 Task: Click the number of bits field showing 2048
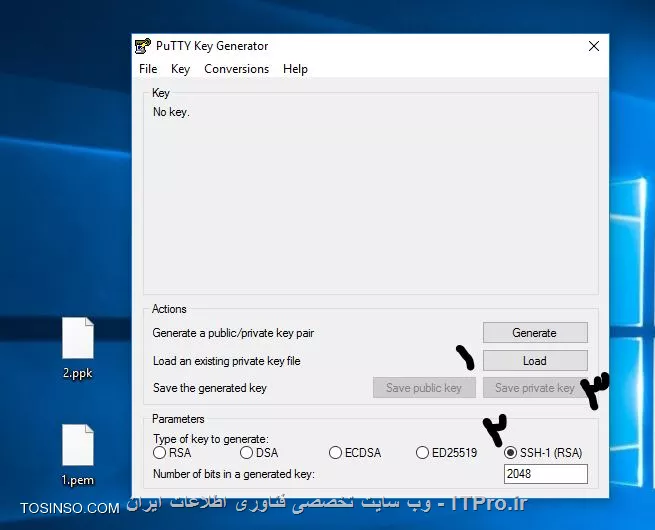pos(546,474)
